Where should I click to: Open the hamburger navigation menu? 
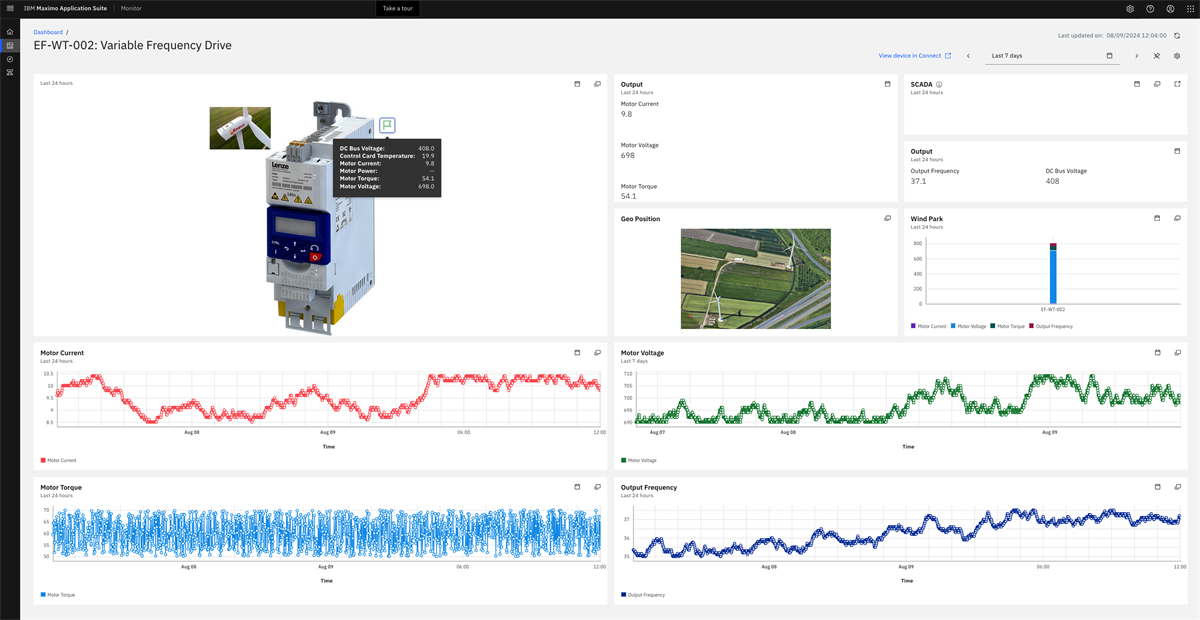(10, 8)
